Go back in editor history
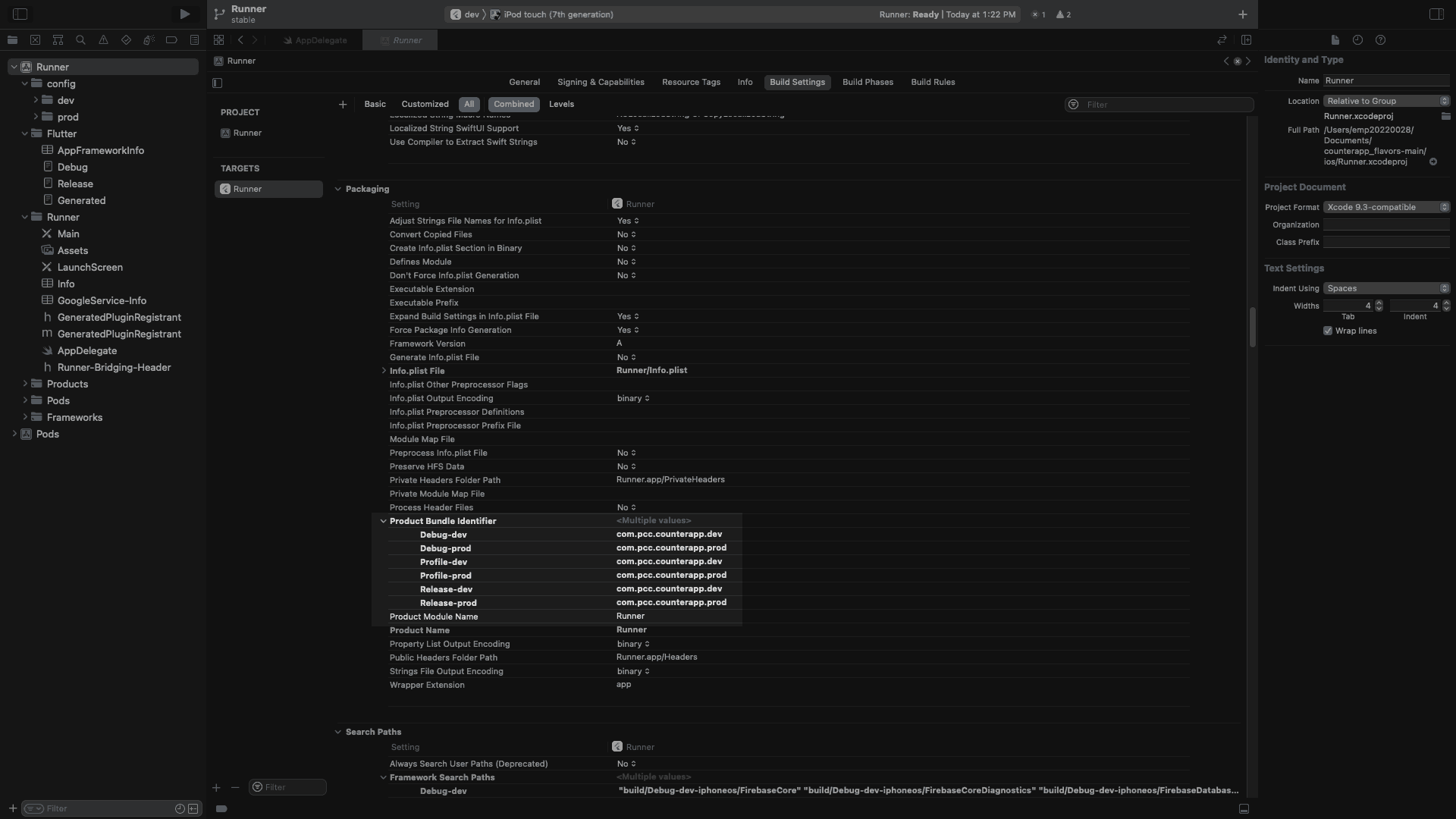 tap(240, 39)
